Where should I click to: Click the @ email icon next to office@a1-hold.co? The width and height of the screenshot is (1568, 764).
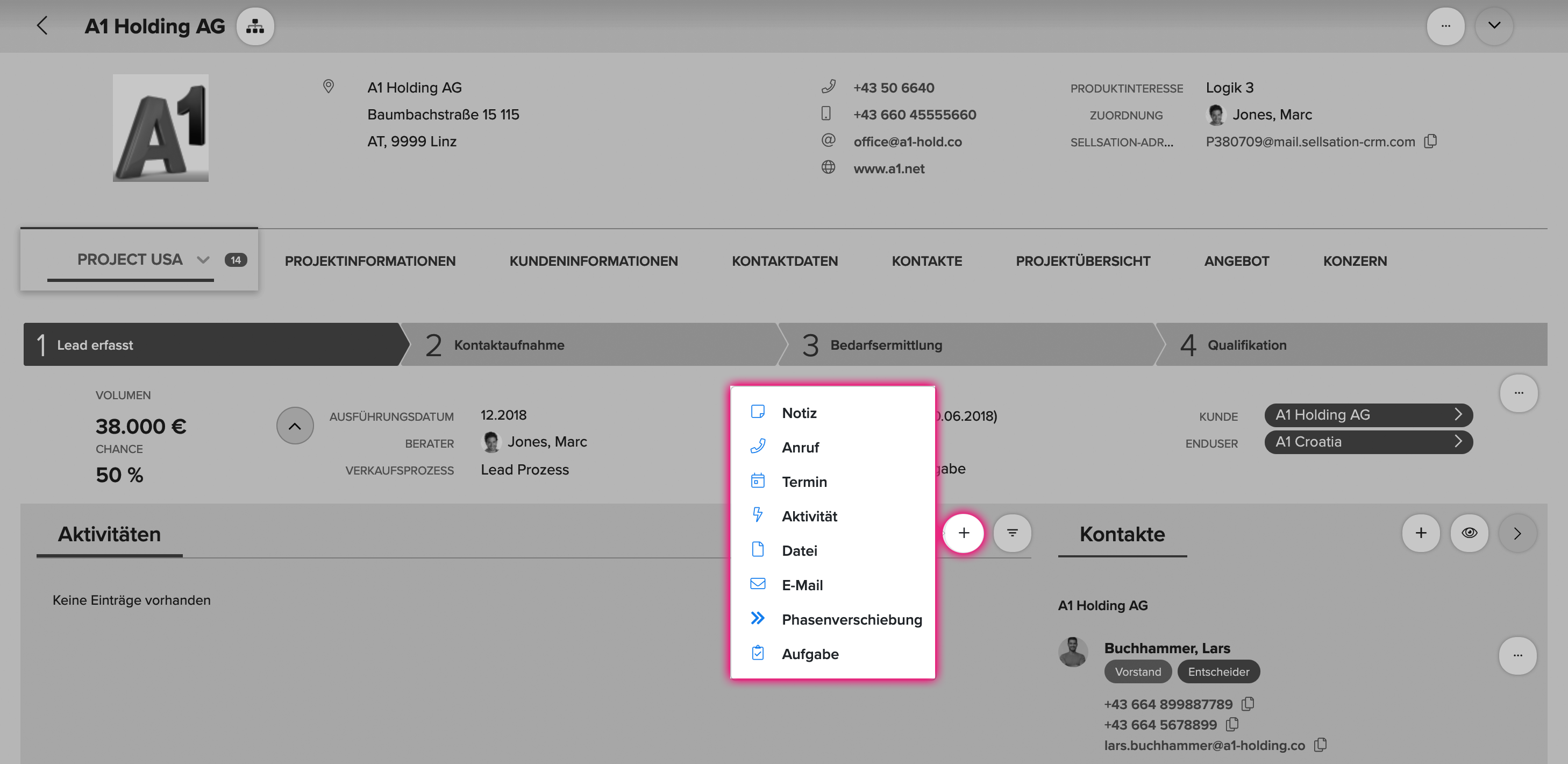[829, 140]
